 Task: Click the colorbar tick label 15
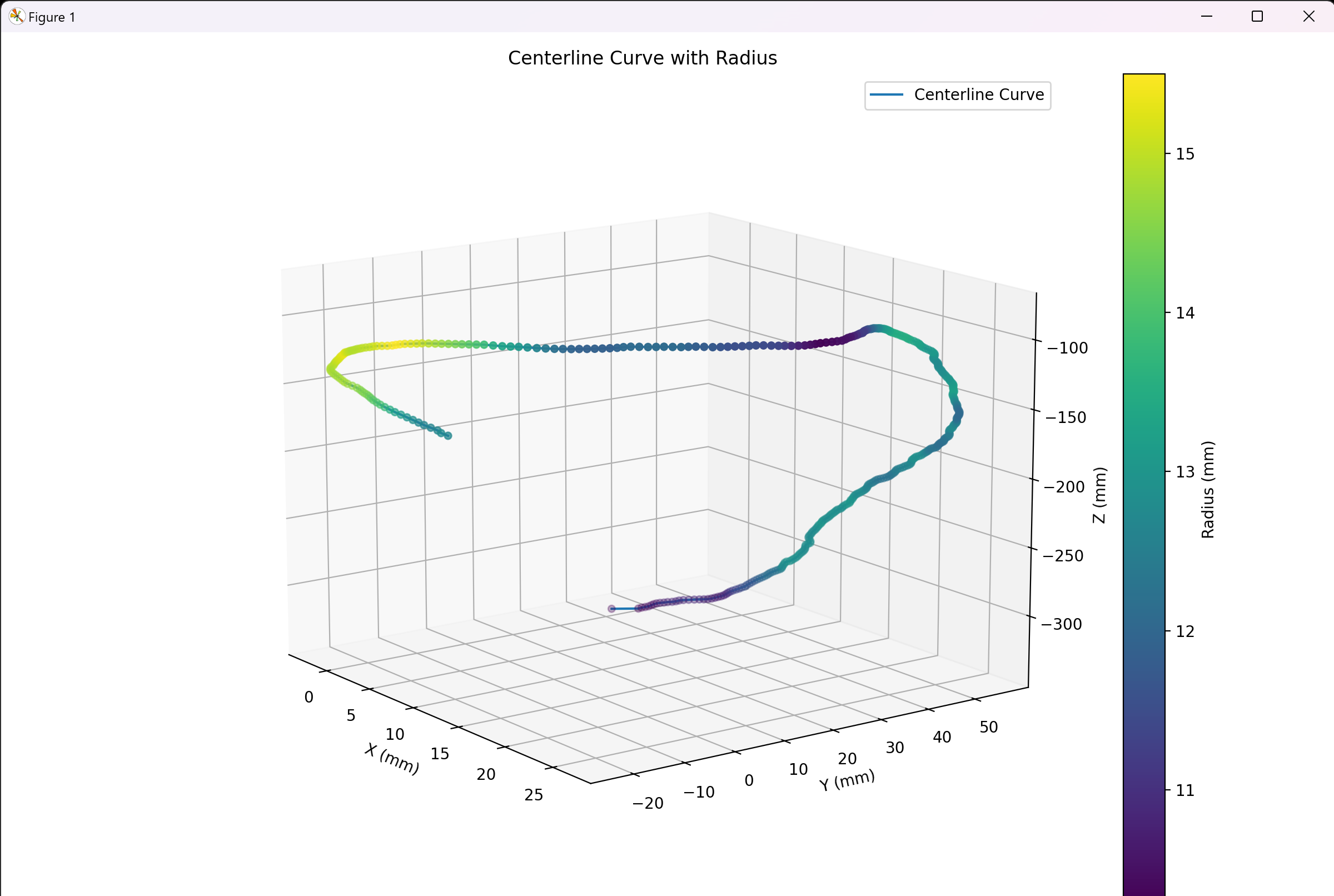coord(1186,155)
